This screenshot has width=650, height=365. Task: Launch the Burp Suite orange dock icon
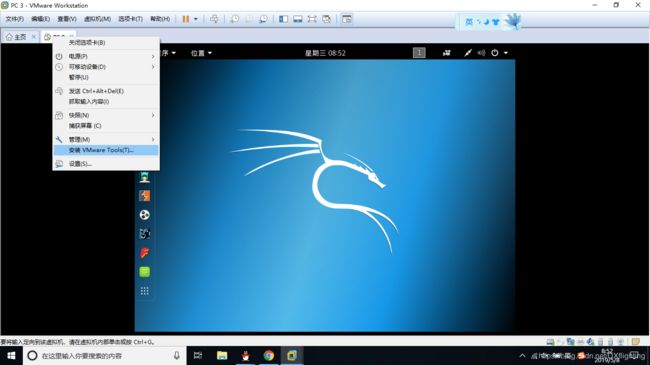click(x=145, y=196)
